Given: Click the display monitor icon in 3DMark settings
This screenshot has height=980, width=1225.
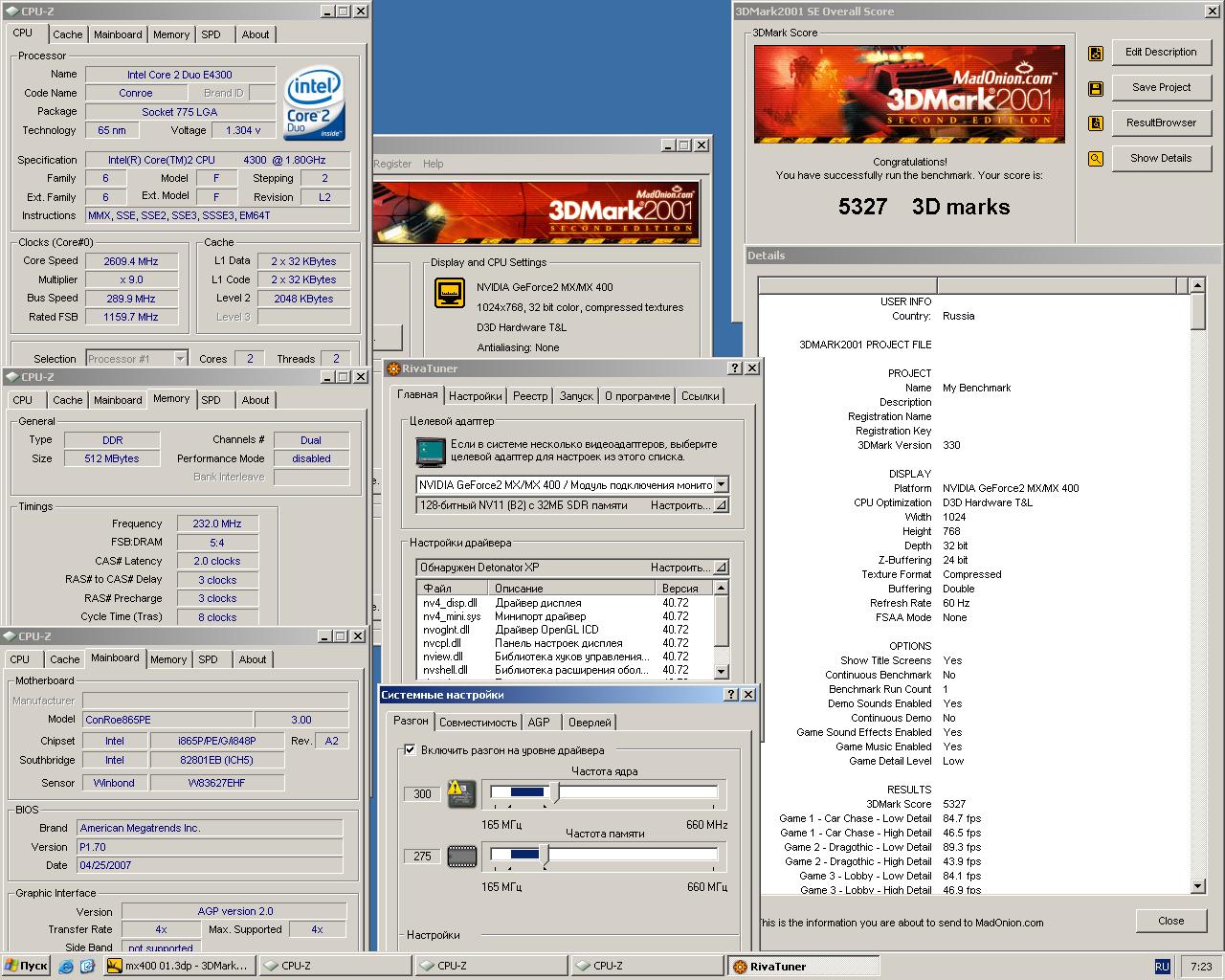Looking at the screenshot, I should (x=450, y=293).
